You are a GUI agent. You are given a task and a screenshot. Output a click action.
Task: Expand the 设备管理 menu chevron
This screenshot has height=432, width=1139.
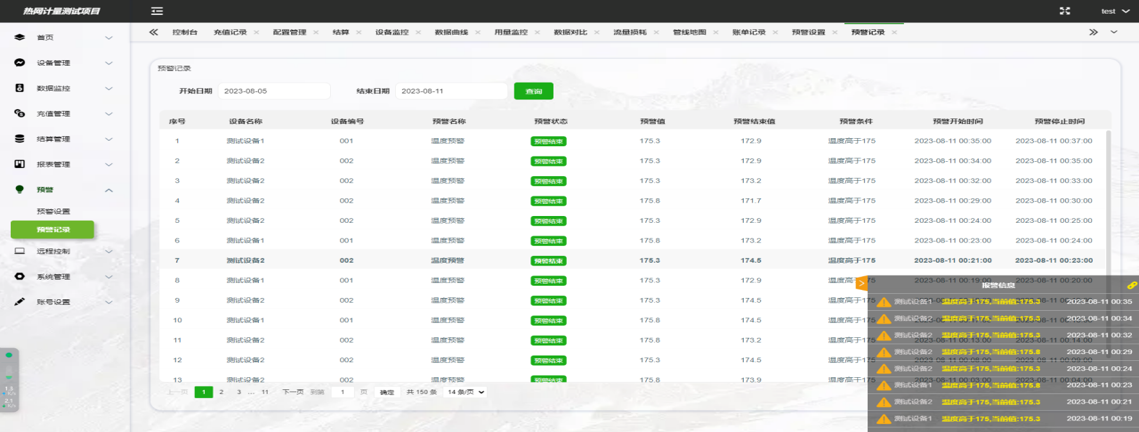coord(109,63)
